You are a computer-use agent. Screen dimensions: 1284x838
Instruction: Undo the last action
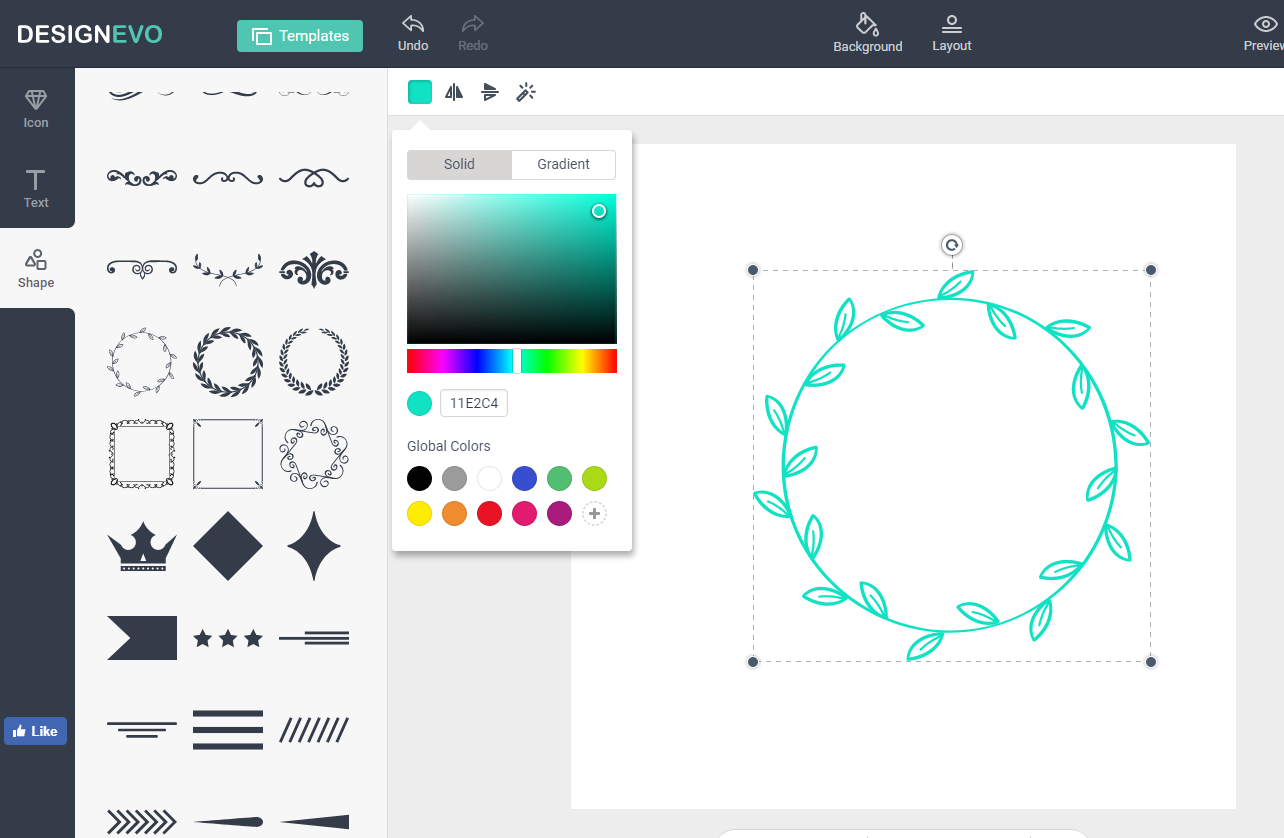(413, 33)
